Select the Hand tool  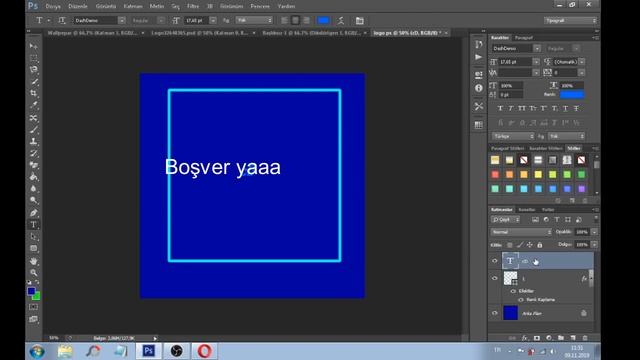point(33,261)
